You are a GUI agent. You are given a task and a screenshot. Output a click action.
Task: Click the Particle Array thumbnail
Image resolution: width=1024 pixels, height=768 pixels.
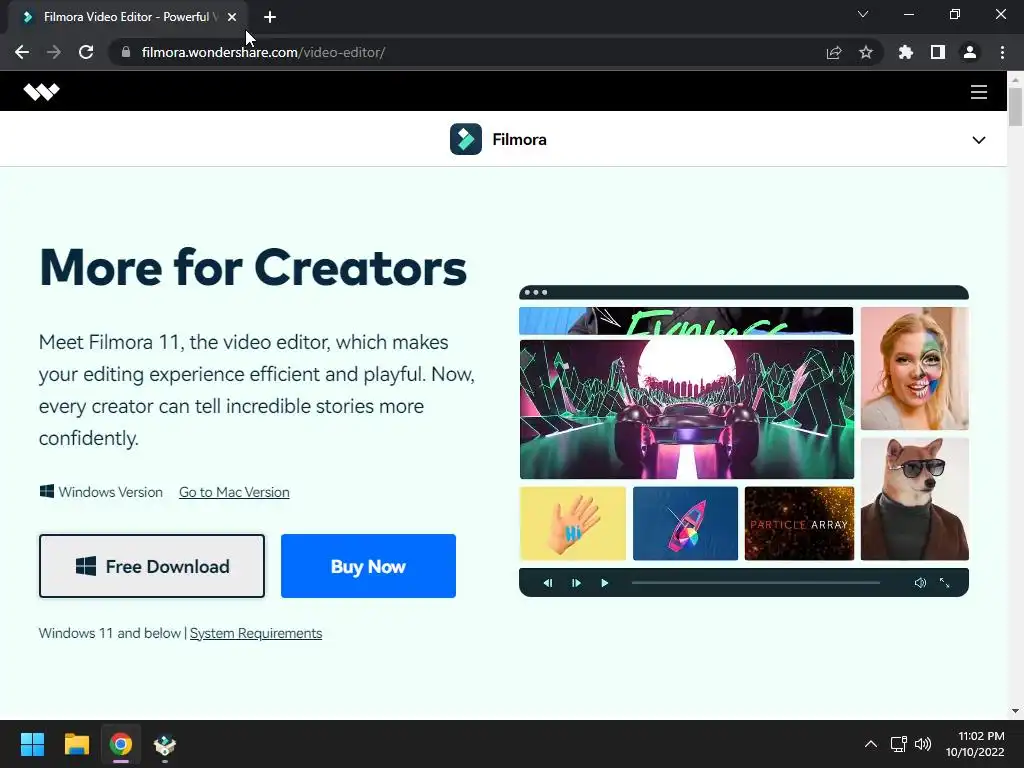point(799,523)
